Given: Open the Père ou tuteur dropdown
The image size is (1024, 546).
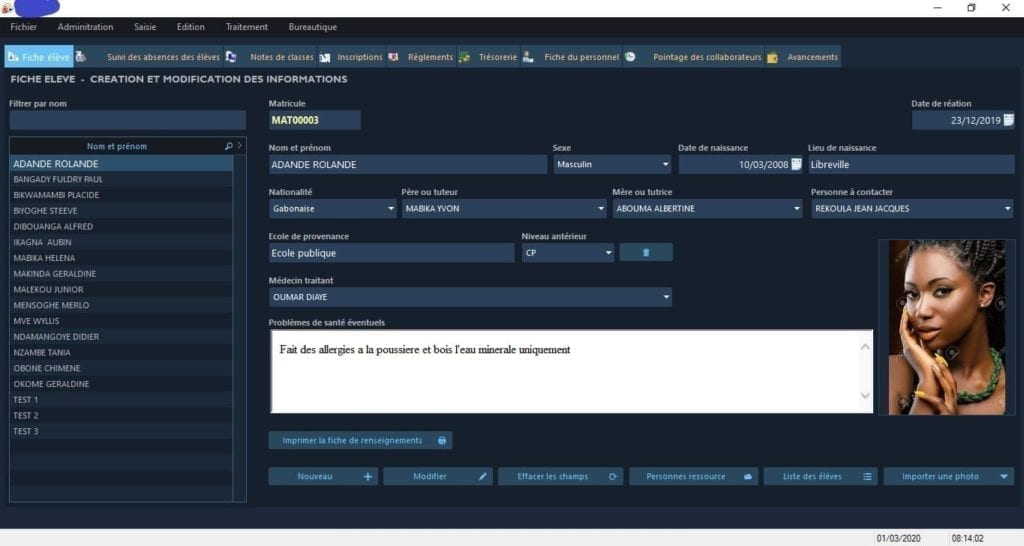Looking at the screenshot, I should pyautogui.click(x=600, y=209).
